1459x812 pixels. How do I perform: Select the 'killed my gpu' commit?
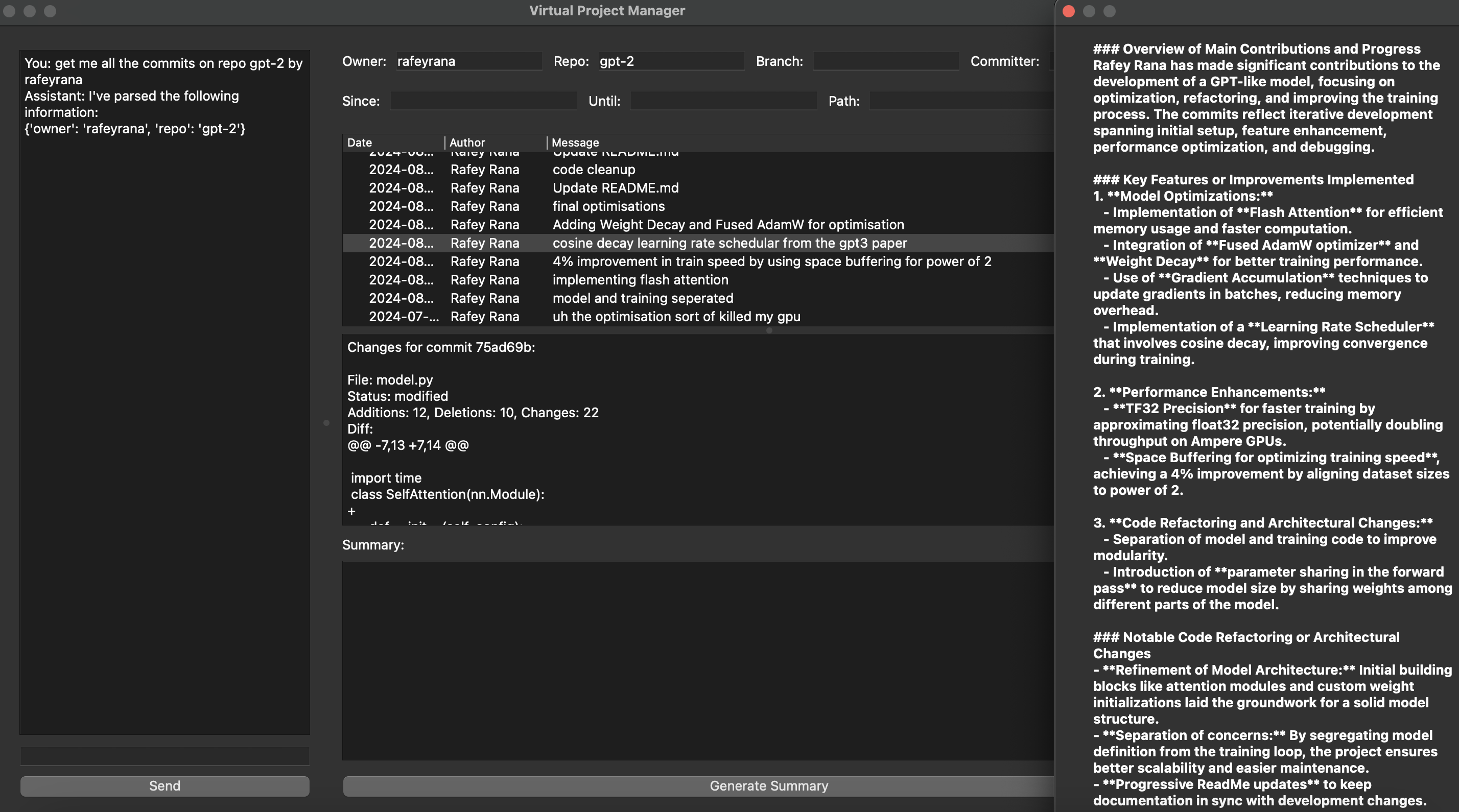(x=676, y=317)
